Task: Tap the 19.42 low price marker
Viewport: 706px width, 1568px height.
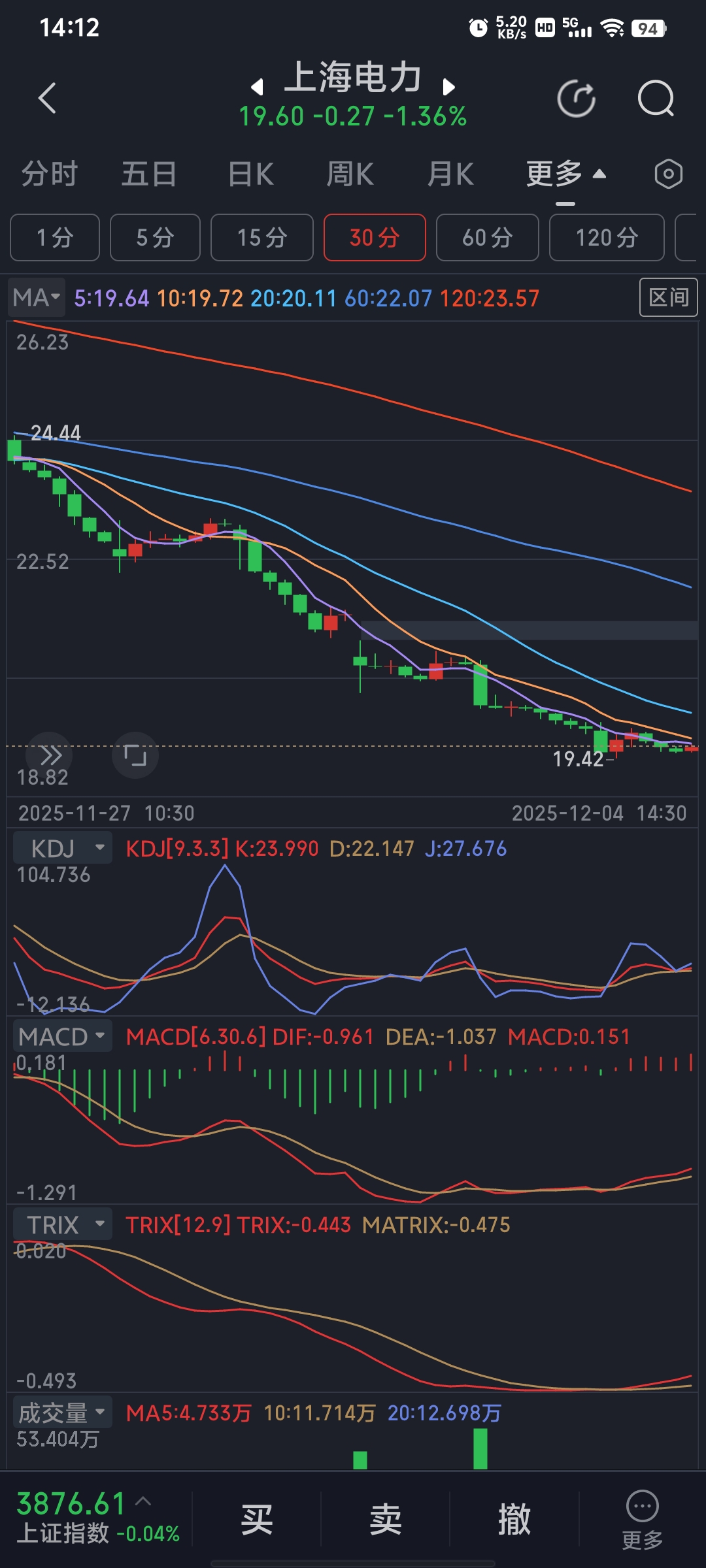Action: click(579, 759)
